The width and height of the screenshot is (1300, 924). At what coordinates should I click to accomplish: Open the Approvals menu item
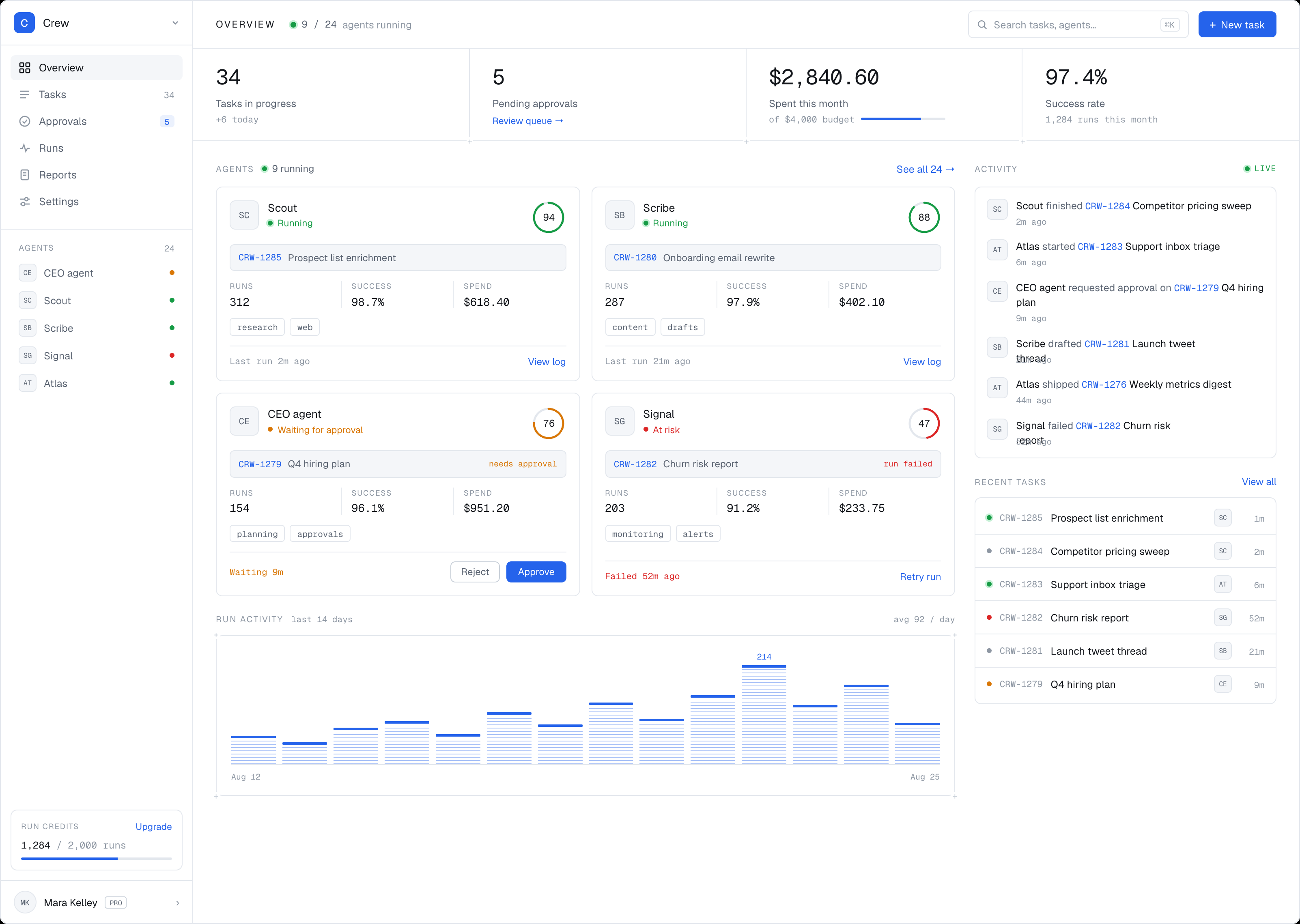point(97,121)
